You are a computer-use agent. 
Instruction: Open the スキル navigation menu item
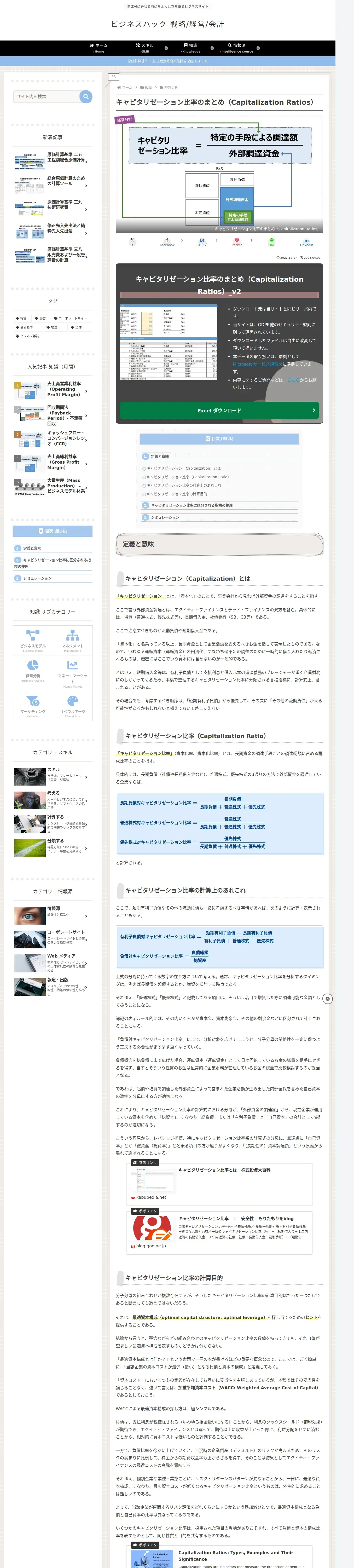coord(145,48)
